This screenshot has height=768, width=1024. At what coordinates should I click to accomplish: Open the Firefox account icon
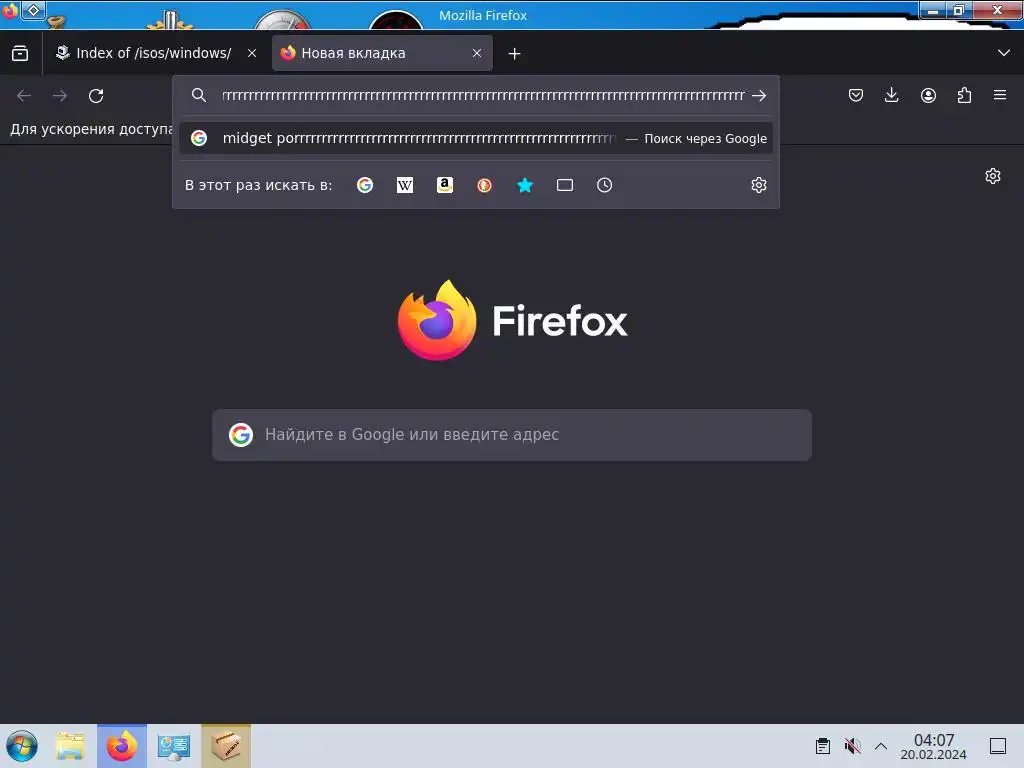928,95
